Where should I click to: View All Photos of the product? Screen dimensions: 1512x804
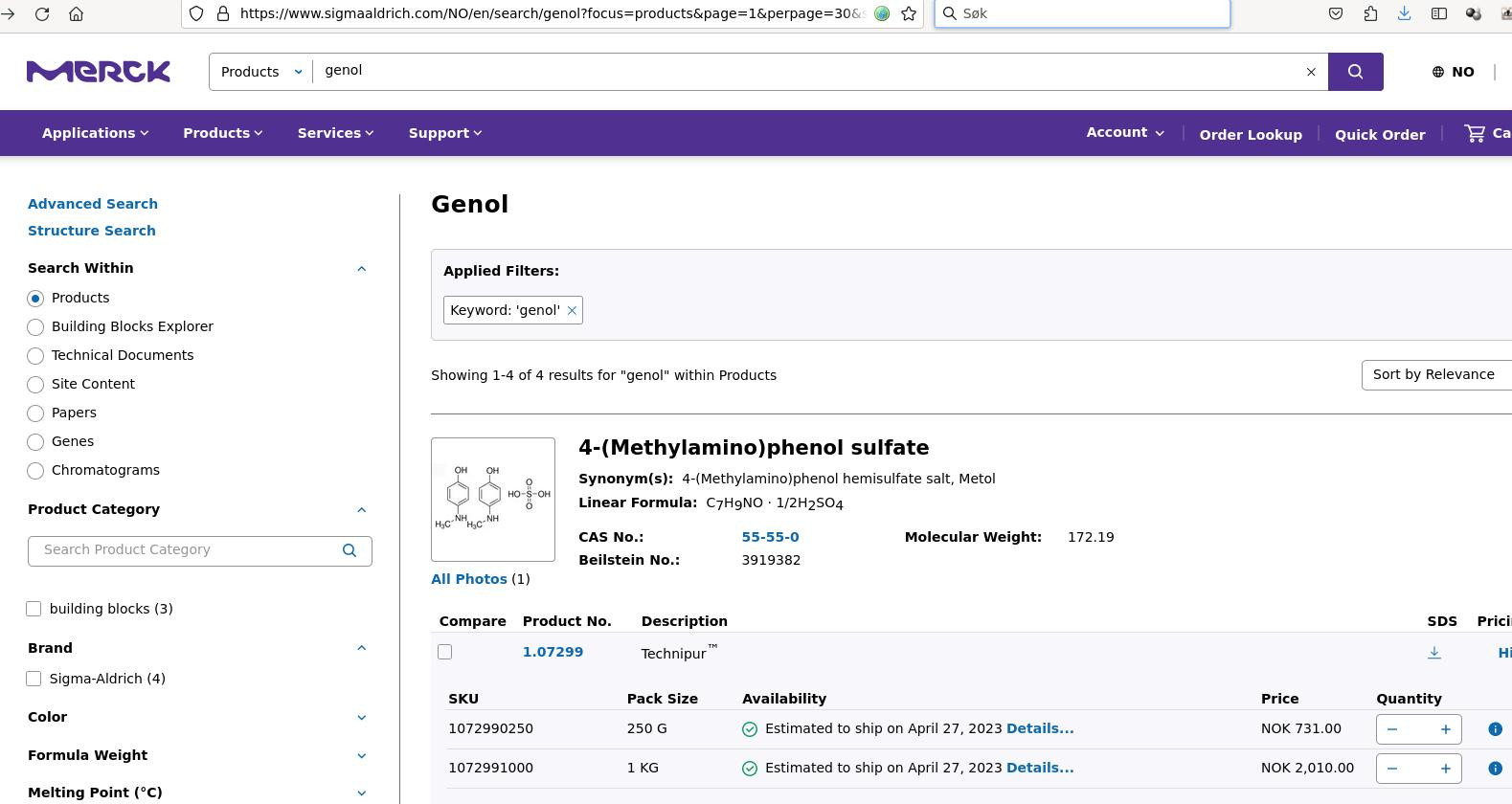pyautogui.click(x=469, y=579)
